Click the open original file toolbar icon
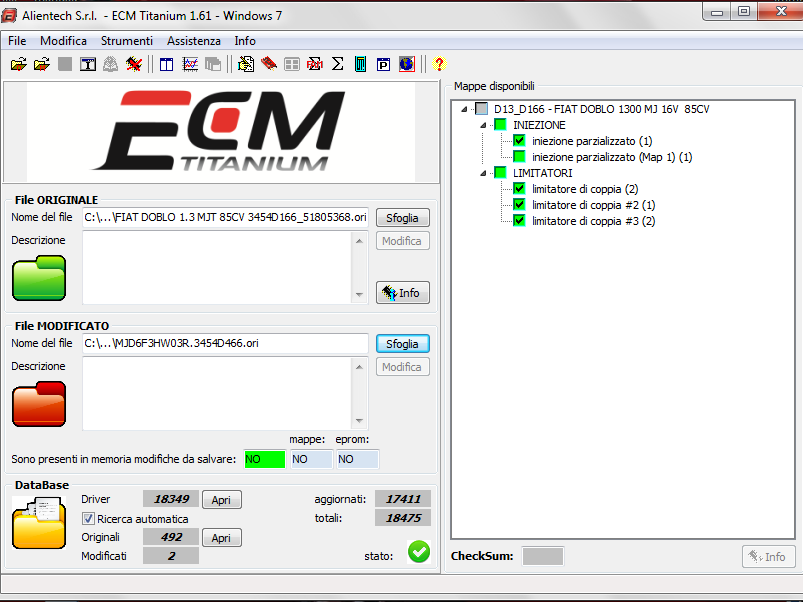This screenshot has height=602, width=803. [18, 64]
